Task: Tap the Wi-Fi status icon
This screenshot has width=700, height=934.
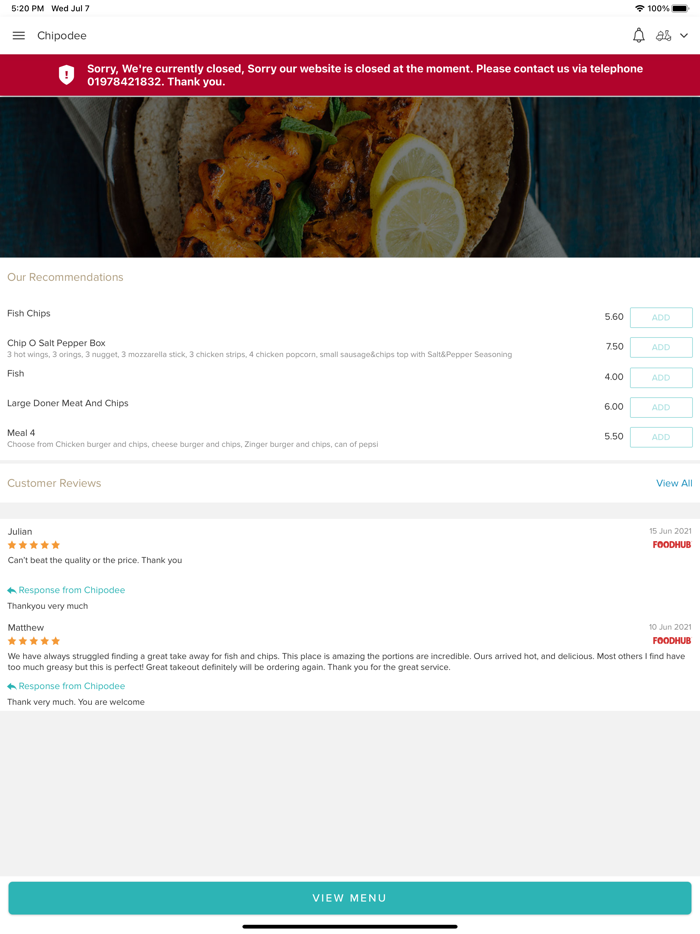Action: point(639,8)
